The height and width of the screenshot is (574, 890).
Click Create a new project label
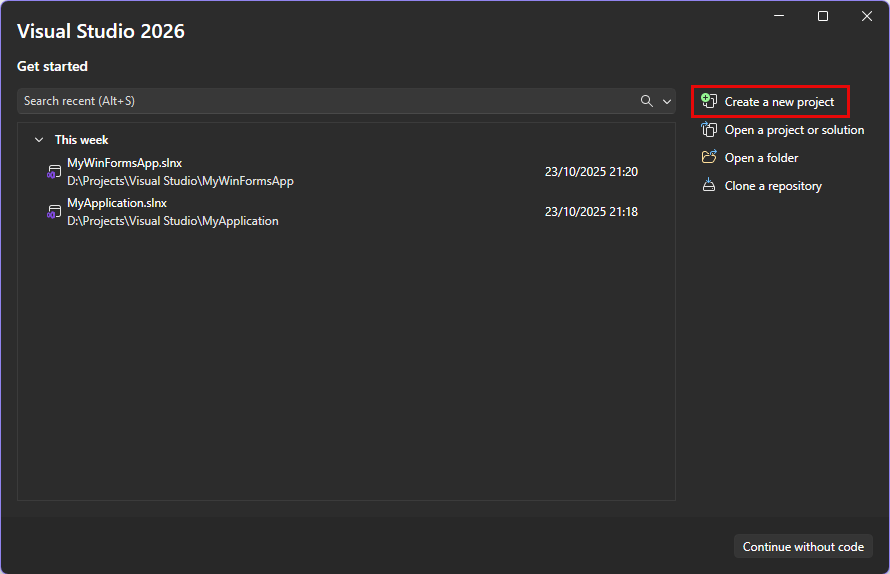pyautogui.click(x=779, y=102)
